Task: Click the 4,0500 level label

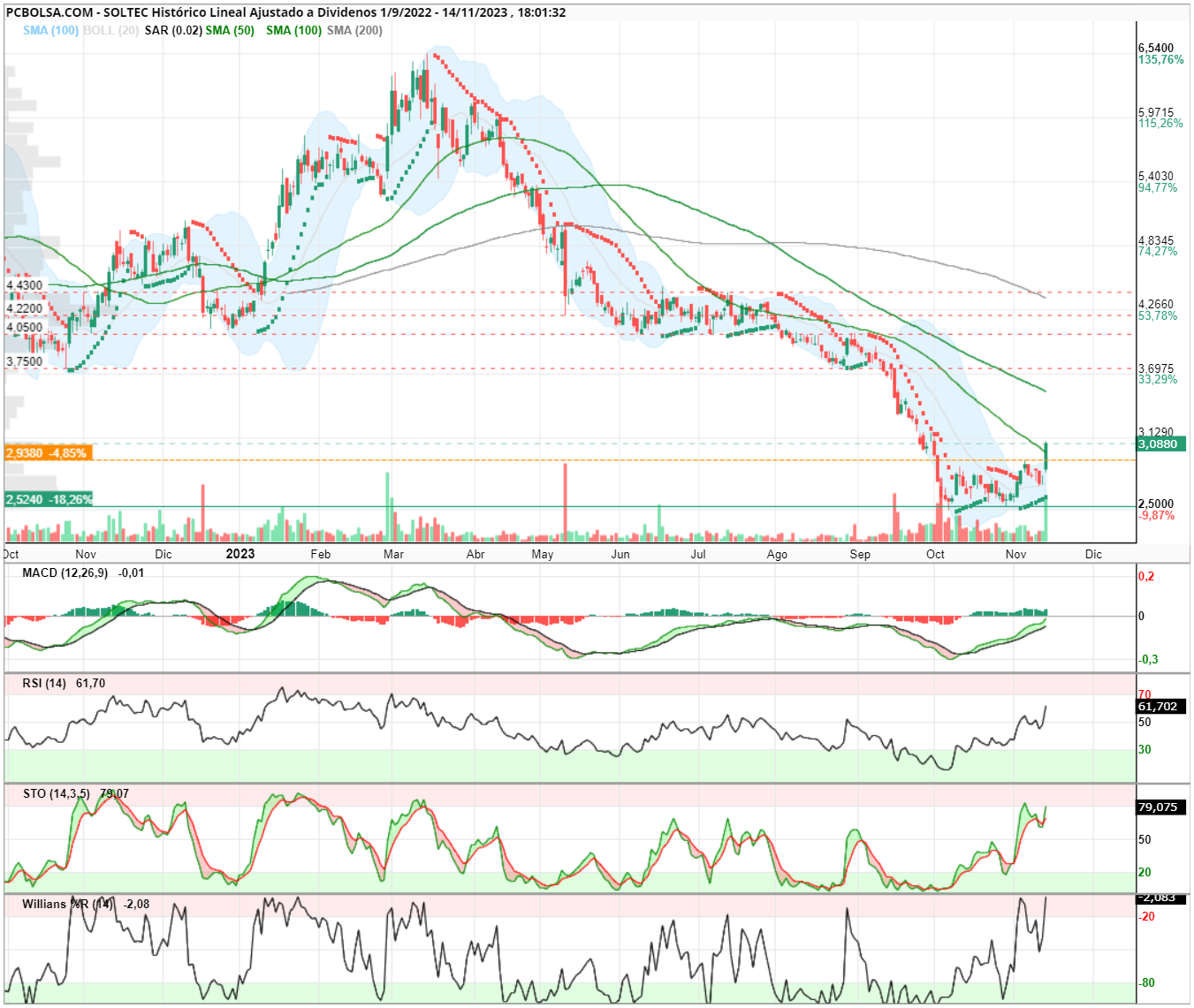Action: (25, 327)
